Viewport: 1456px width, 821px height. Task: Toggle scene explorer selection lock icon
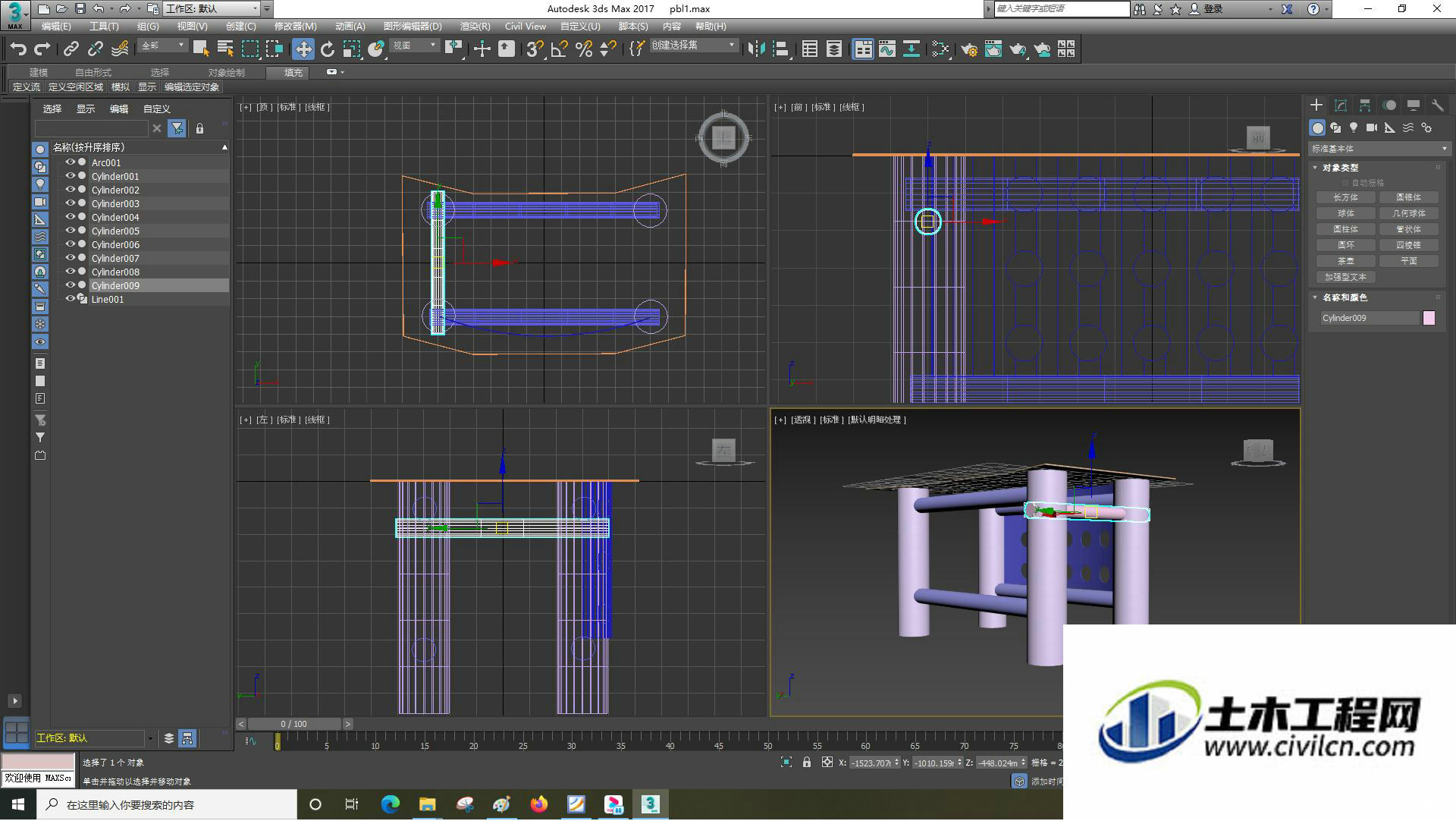pos(199,128)
